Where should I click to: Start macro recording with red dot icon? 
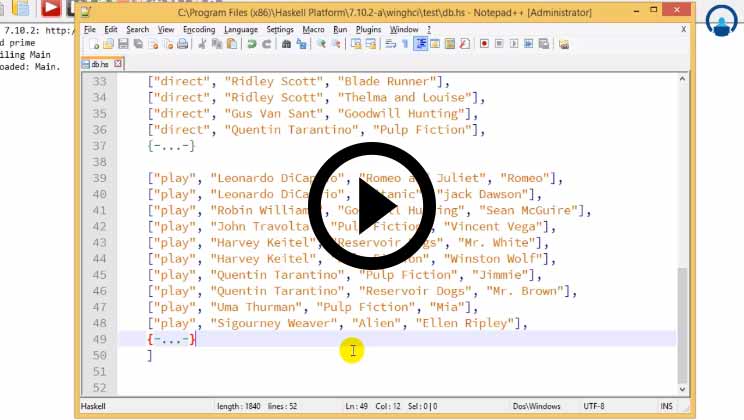[485, 44]
